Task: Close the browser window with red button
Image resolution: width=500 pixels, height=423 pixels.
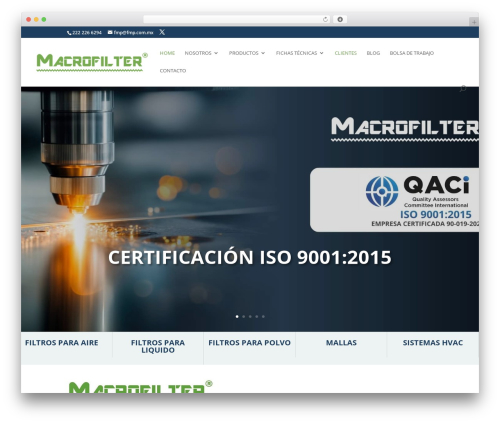Action: tap(29, 20)
